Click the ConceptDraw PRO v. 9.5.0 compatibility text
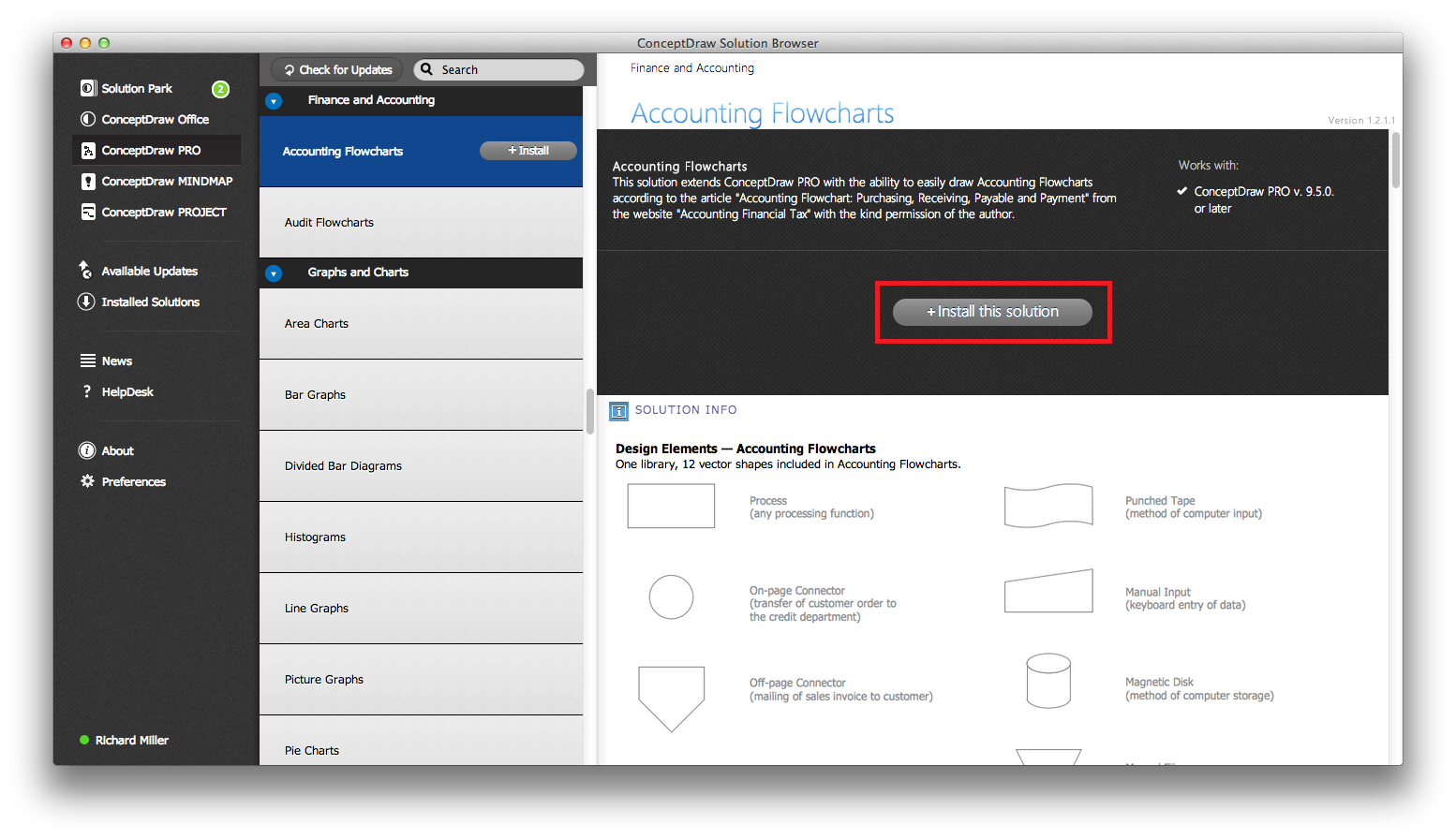 (x=1264, y=199)
